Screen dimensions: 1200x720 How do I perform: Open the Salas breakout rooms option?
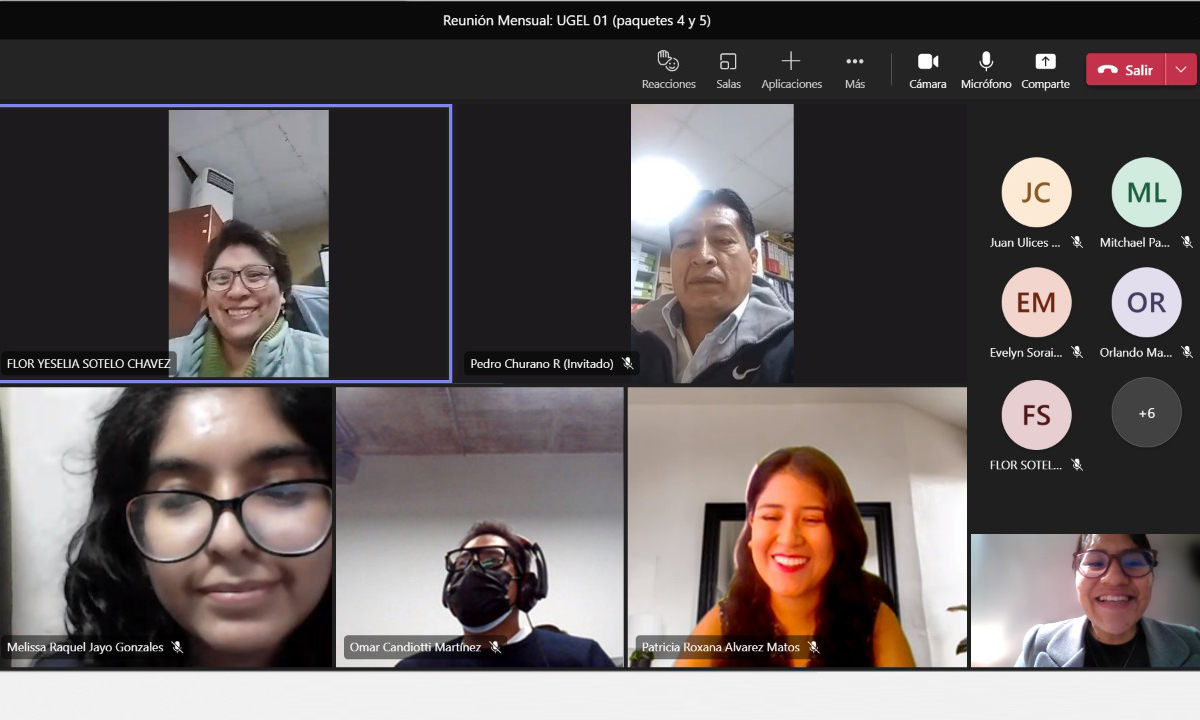coord(728,70)
